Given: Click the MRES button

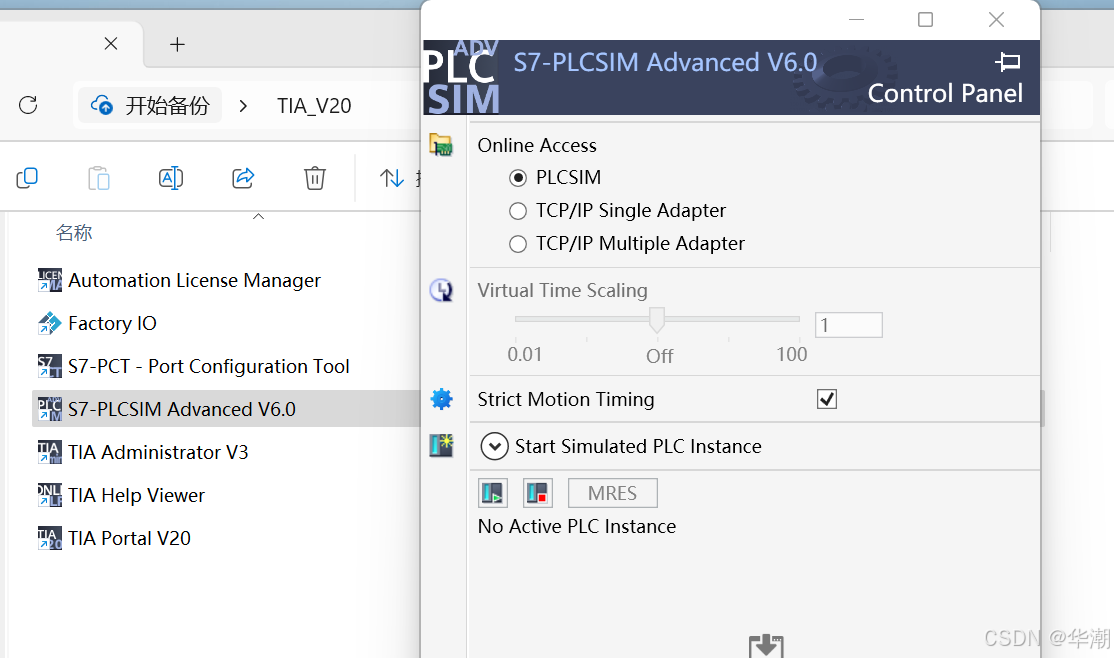Looking at the screenshot, I should [612, 492].
